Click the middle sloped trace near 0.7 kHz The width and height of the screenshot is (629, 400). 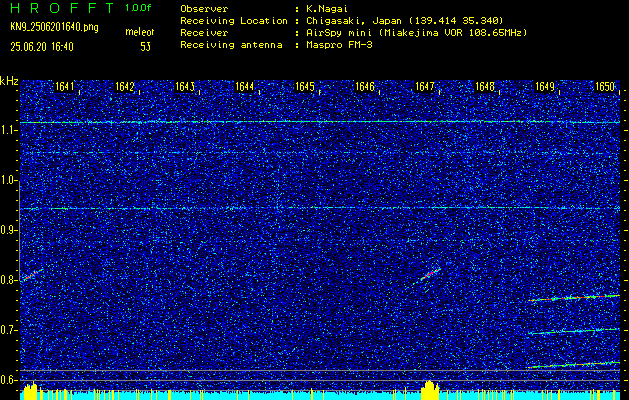coord(574,331)
